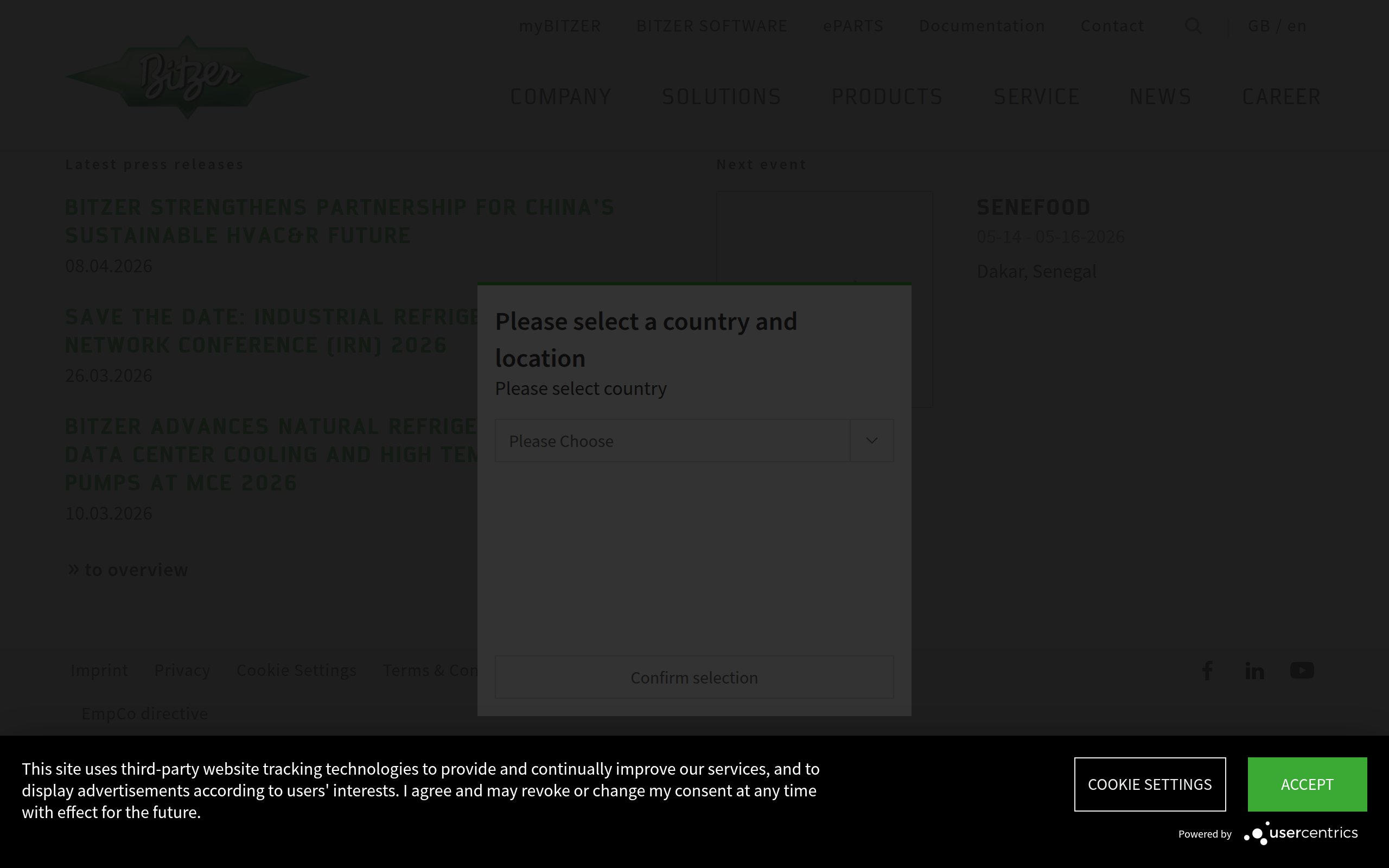Viewport: 1389px width, 868px height.
Task: Open Terms & Conditions footer link
Action: [x=430, y=670]
